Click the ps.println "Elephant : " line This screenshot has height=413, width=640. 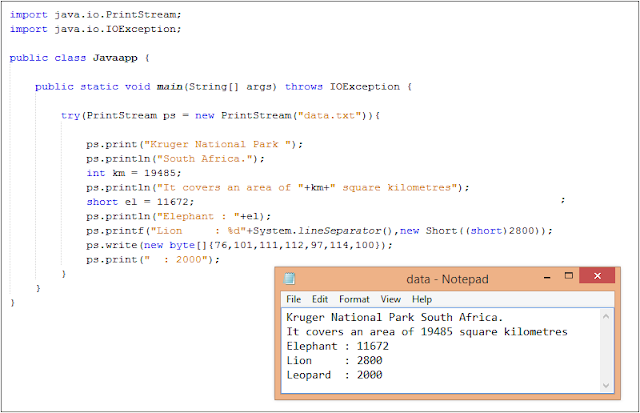pyautogui.click(x=178, y=216)
